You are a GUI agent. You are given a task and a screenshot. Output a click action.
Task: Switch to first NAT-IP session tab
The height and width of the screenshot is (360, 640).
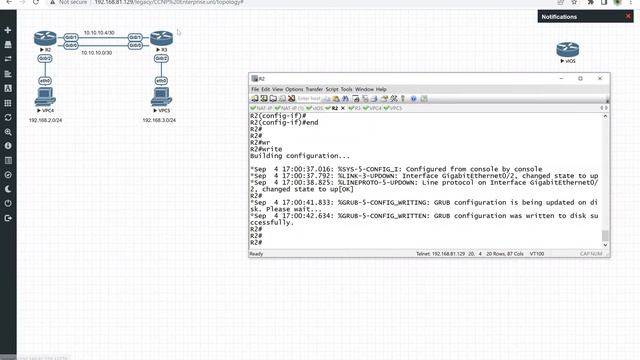pyautogui.click(x=261, y=108)
